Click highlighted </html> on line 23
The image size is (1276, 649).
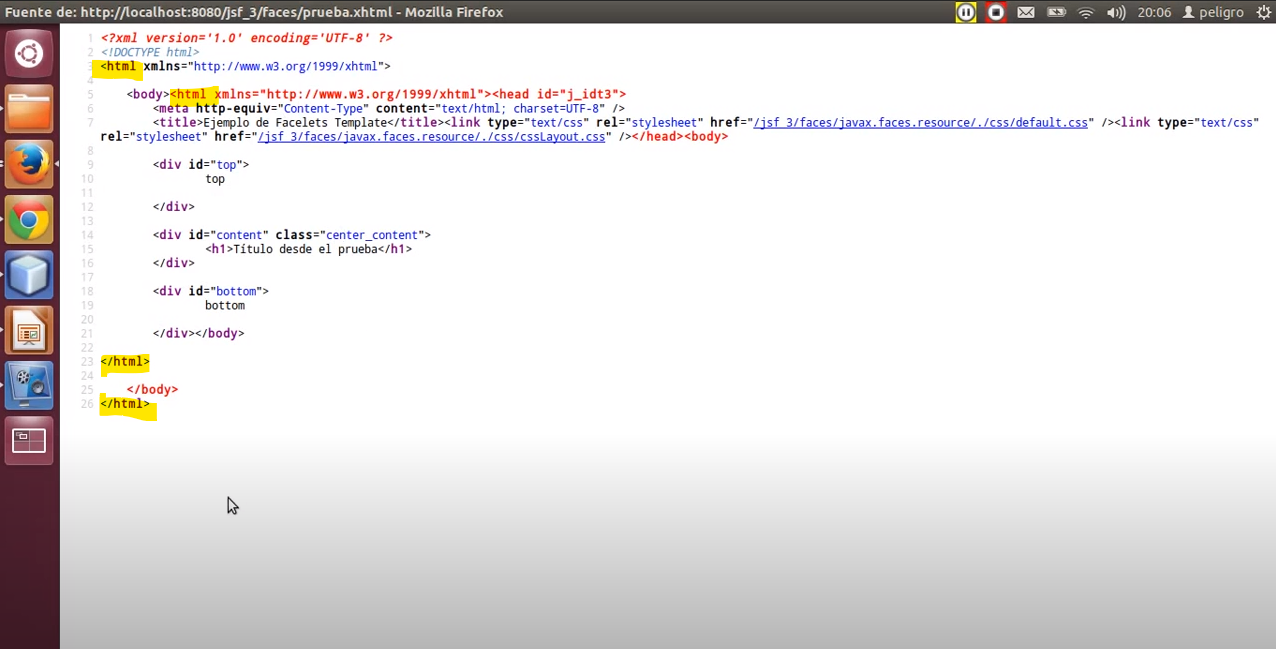[x=125, y=362]
